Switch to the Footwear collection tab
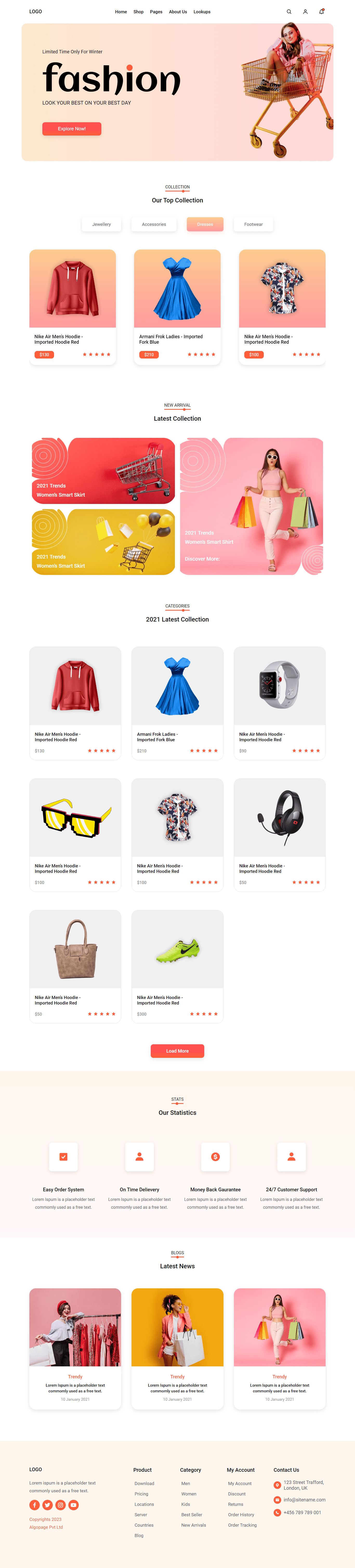355x1568 pixels. [x=253, y=224]
